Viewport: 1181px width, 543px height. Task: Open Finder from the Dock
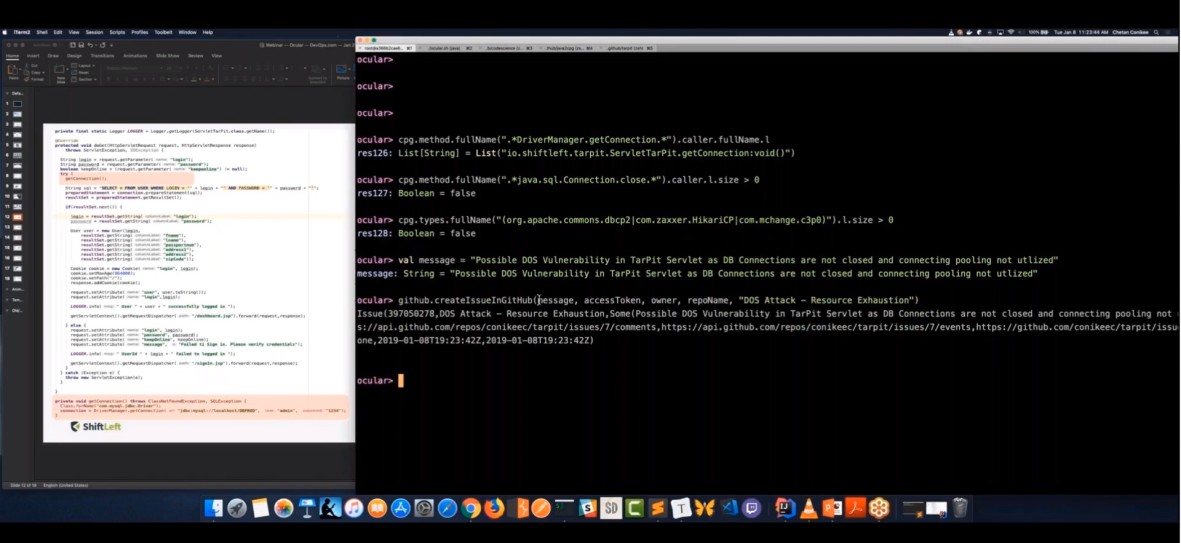pyautogui.click(x=214, y=508)
